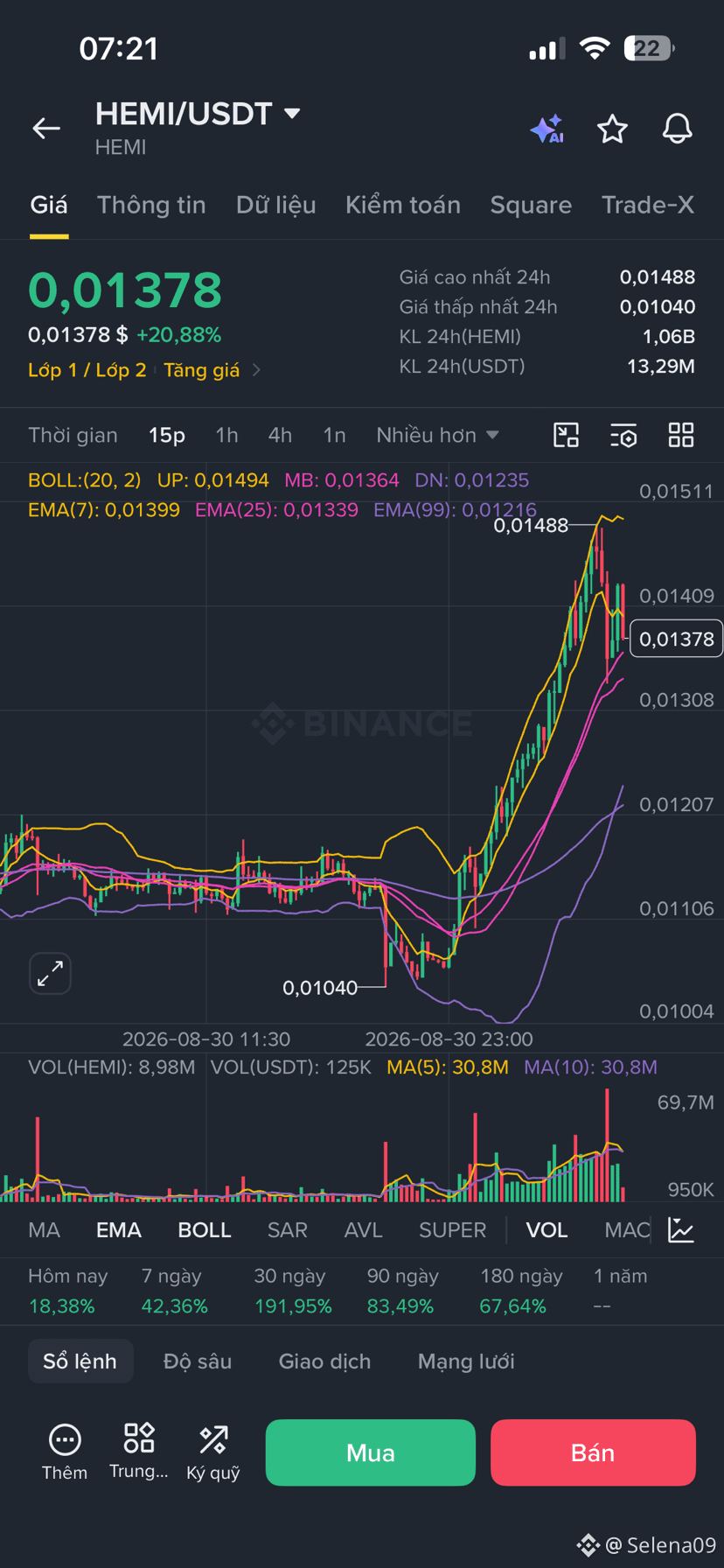Switch to Thông tin tab

tap(151, 205)
